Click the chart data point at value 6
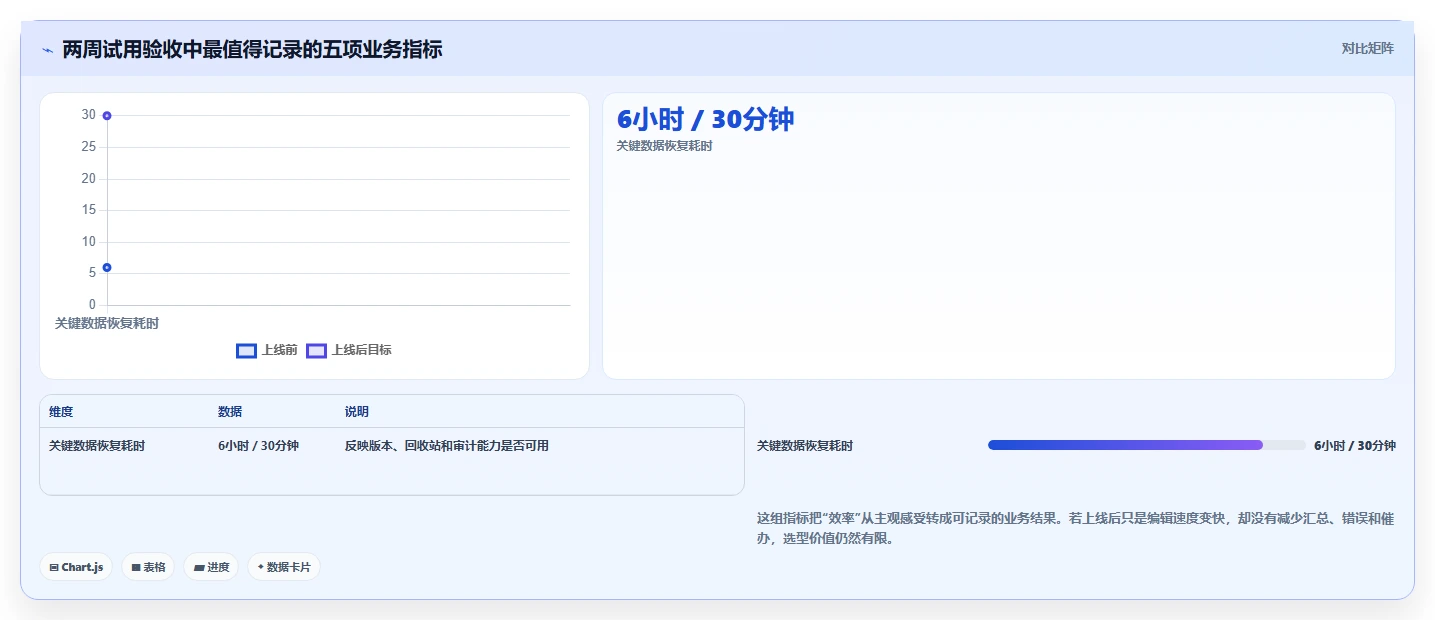Image resolution: width=1435 pixels, height=620 pixels. (107, 267)
